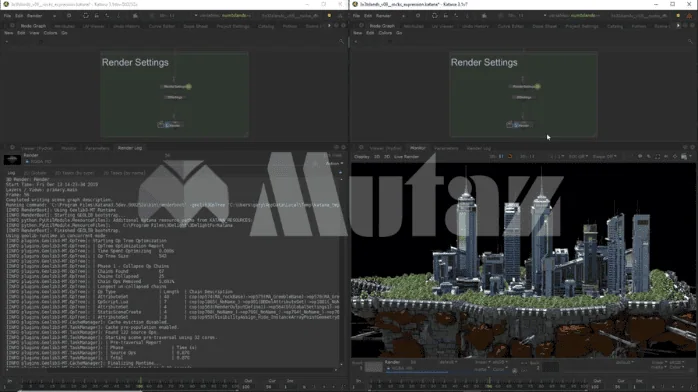Open Edit menu in left Katana window
698x392 pixels.
pos(19,16)
